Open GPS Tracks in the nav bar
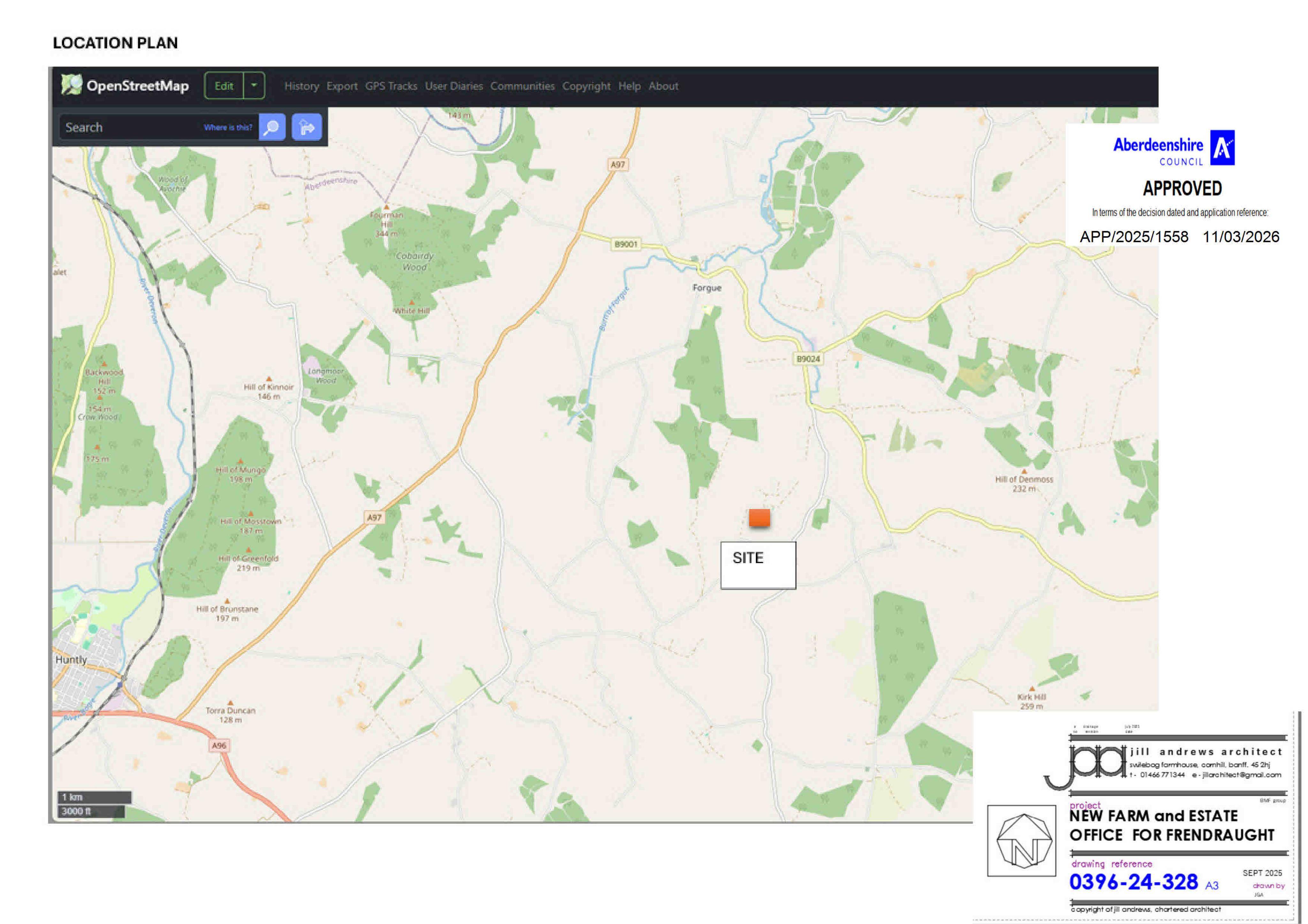Image resolution: width=1308 pixels, height=924 pixels. [x=391, y=86]
